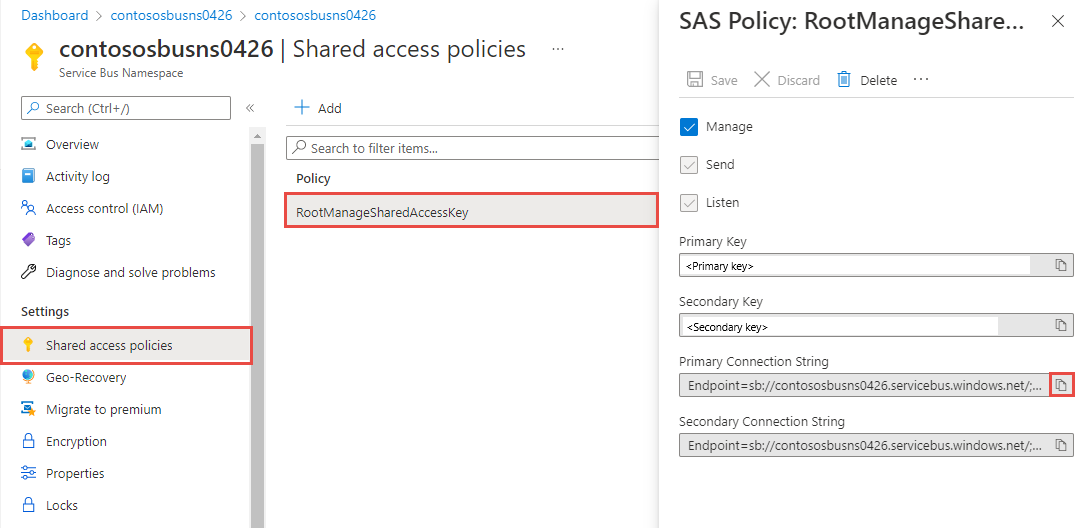Screen dimensions: 1092x528
Task: Click the Save disk icon
Action: point(695,80)
